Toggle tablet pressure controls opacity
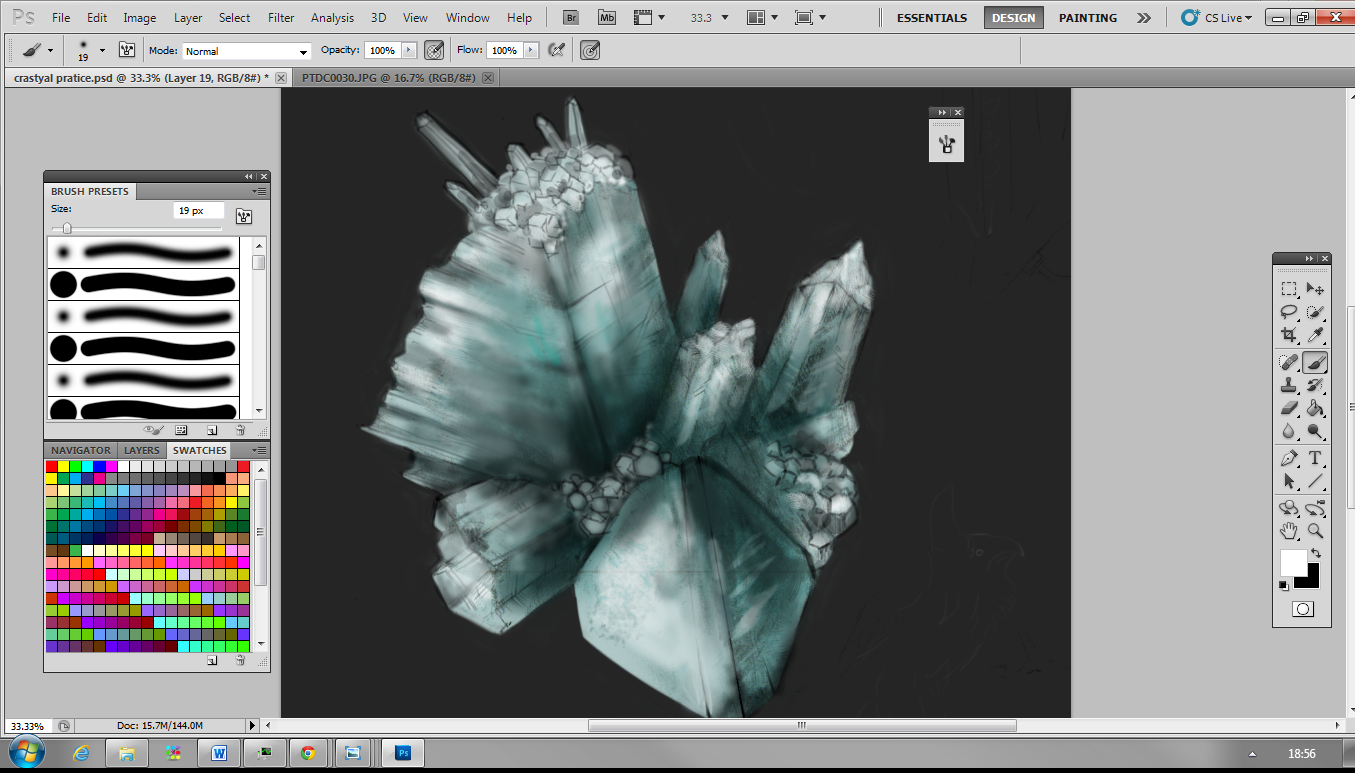The width and height of the screenshot is (1355, 773). [434, 50]
